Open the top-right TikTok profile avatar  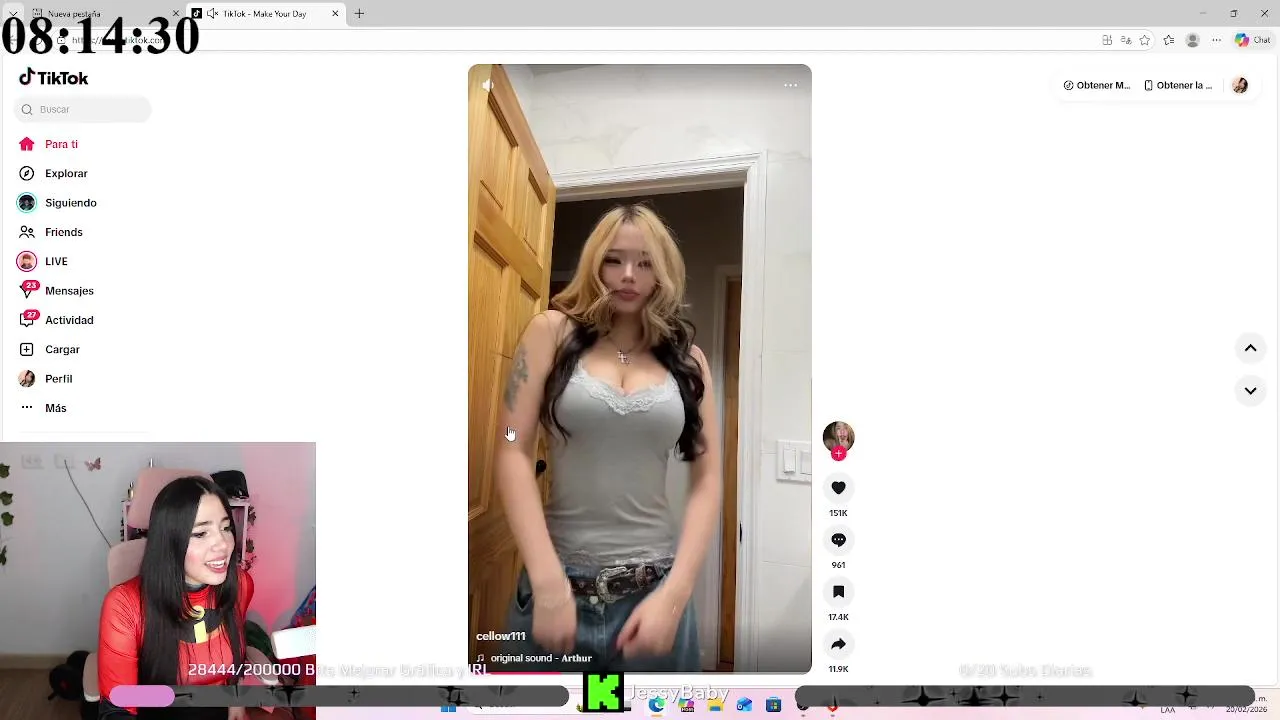click(x=1240, y=85)
